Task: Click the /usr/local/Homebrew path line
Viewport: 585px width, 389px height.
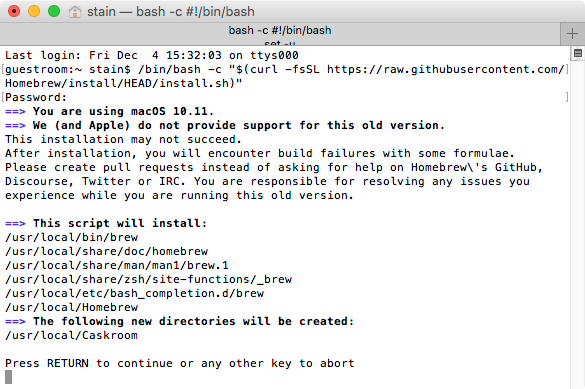Action: click(72, 307)
